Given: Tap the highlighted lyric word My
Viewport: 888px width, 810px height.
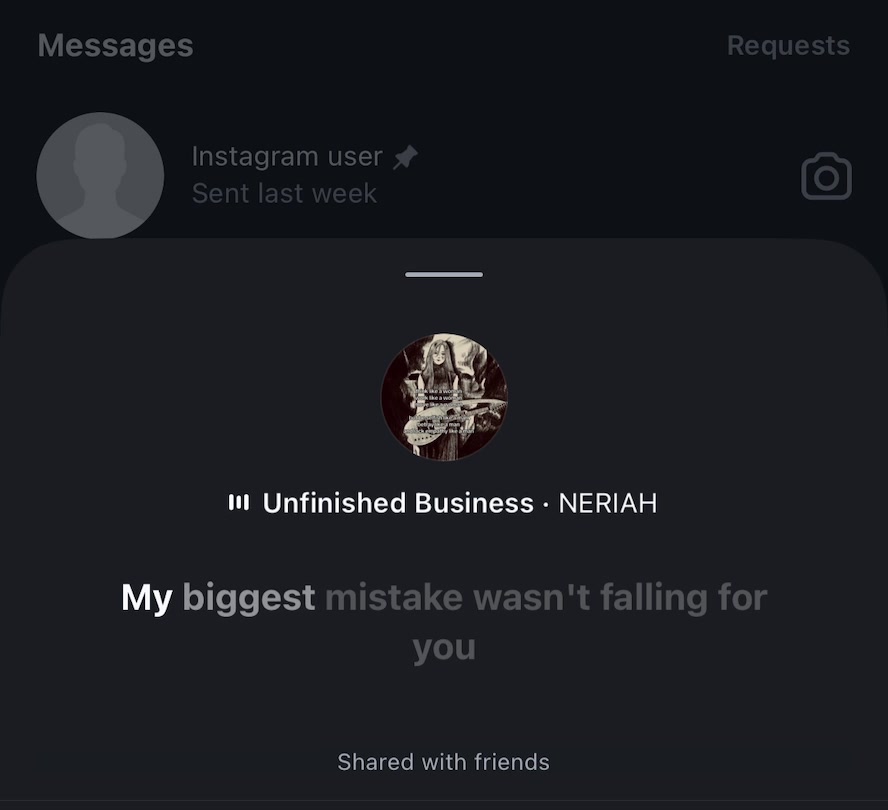Looking at the screenshot, I should tap(147, 599).
